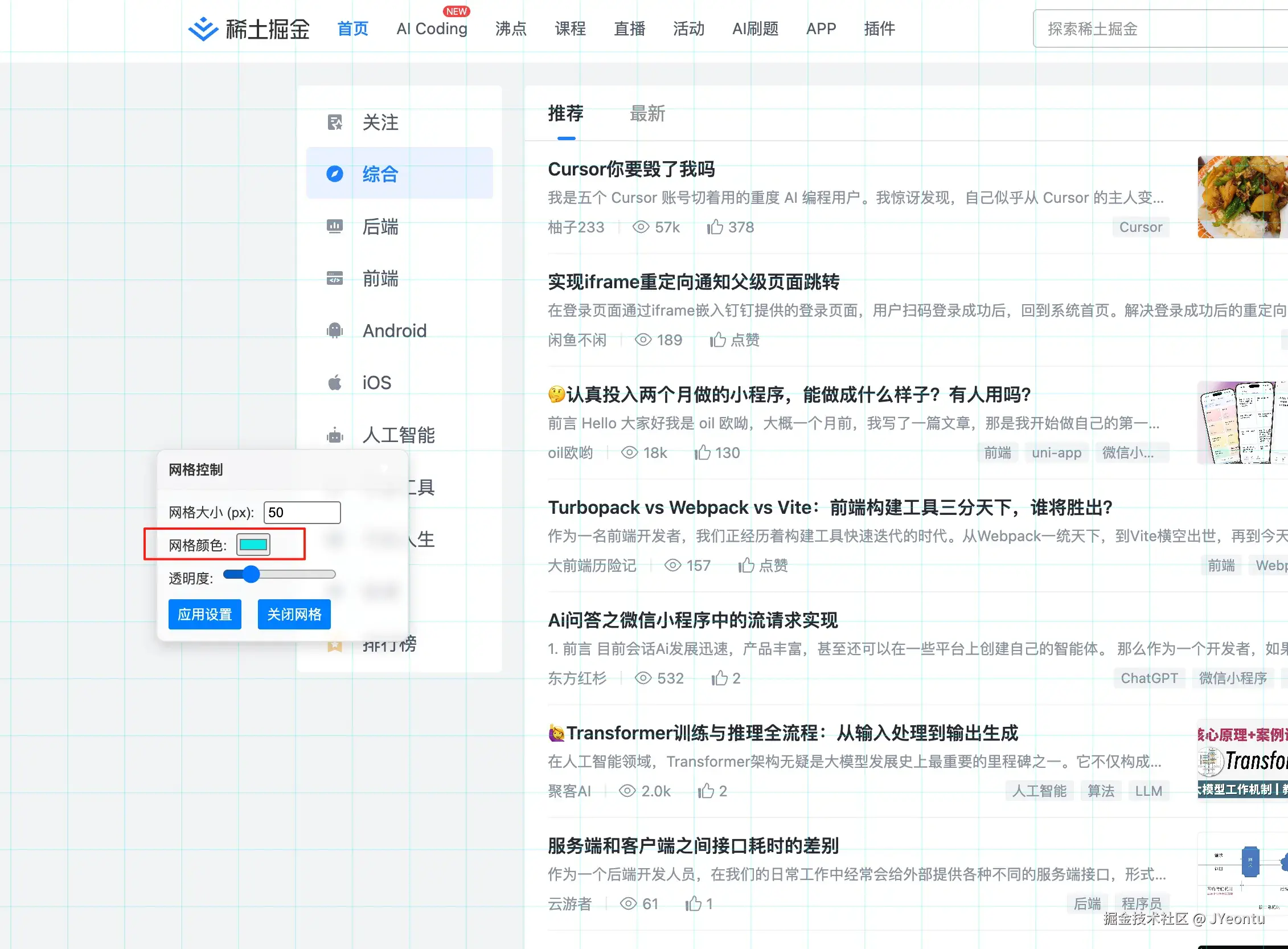The image size is (1288, 949).
Task: Click the 前端 code window icon
Action: point(335,279)
